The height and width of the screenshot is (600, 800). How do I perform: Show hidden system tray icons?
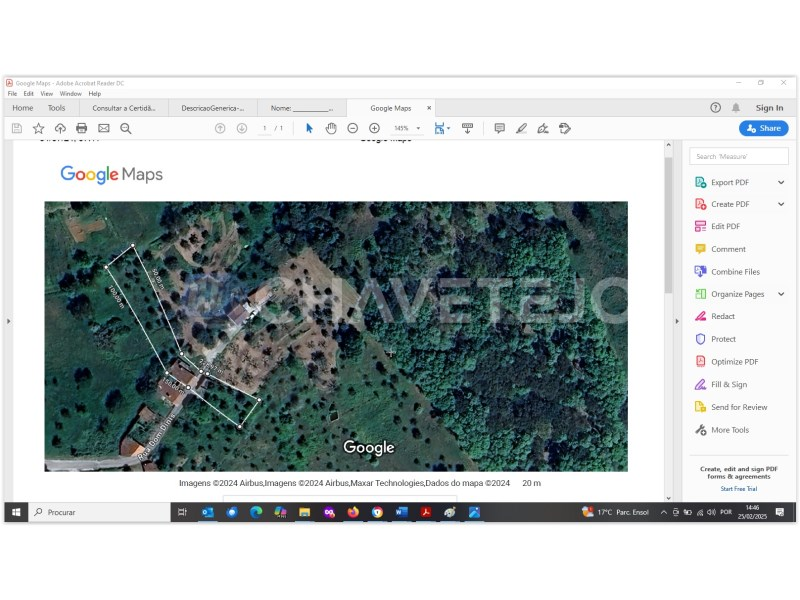coord(664,512)
